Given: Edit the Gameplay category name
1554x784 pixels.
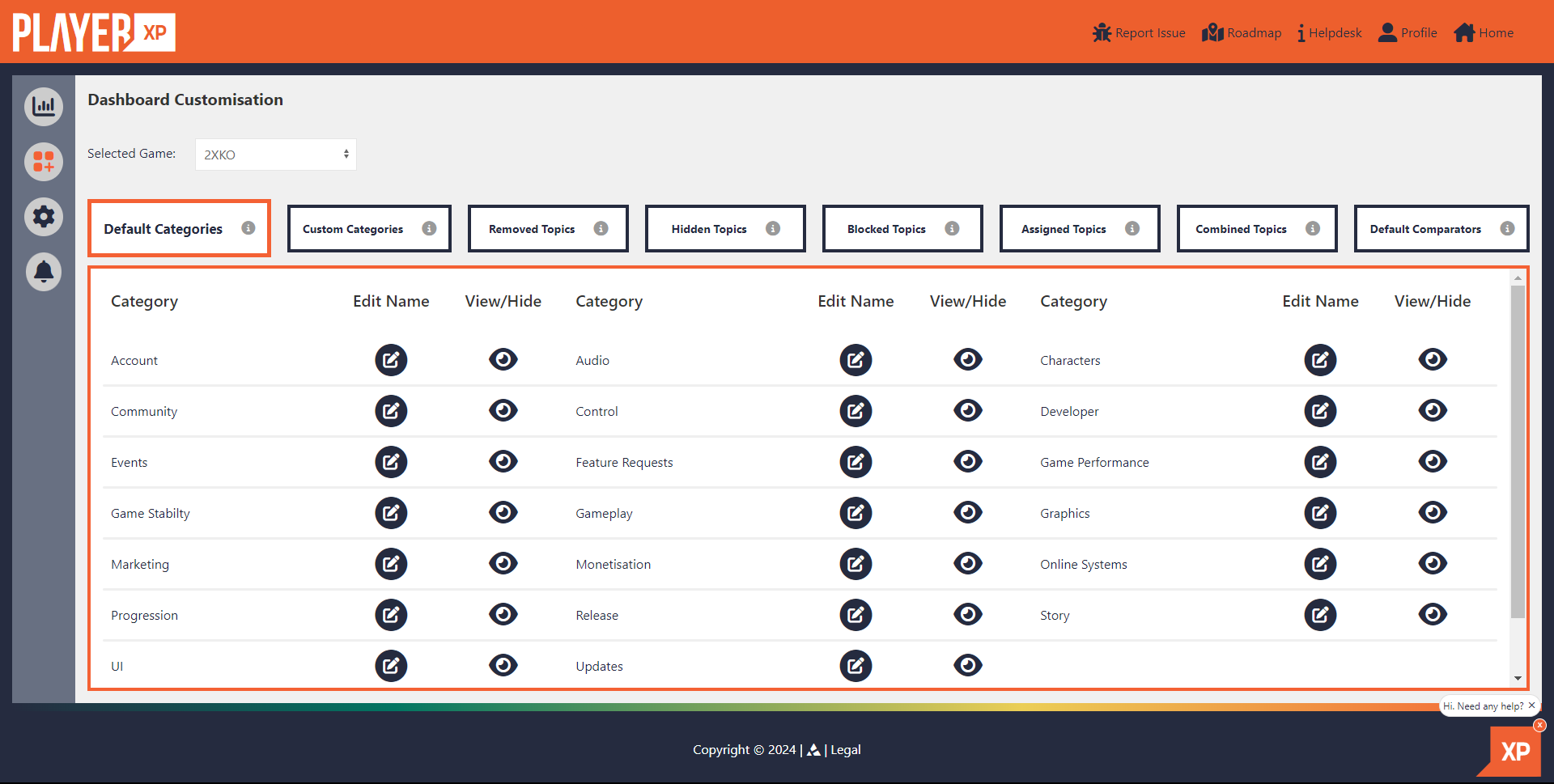Looking at the screenshot, I should pos(856,513).
